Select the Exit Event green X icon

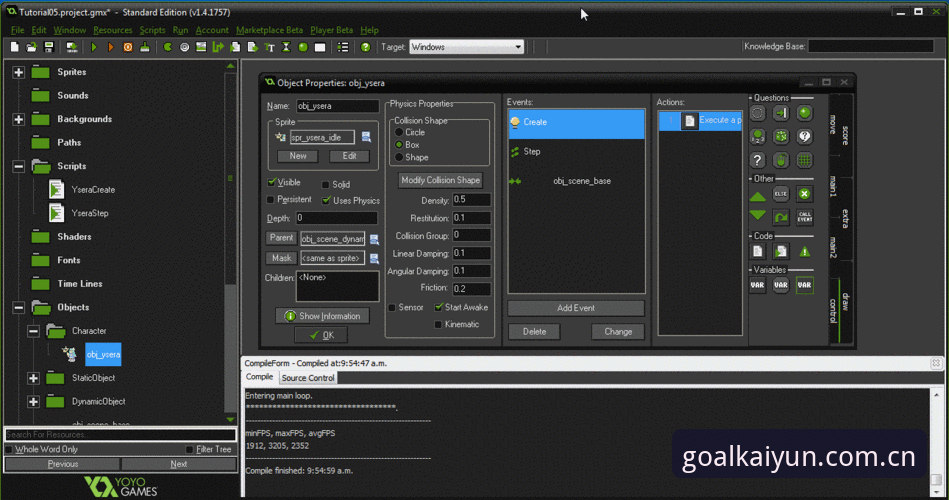pyautogui.click(x=804, y=194)
